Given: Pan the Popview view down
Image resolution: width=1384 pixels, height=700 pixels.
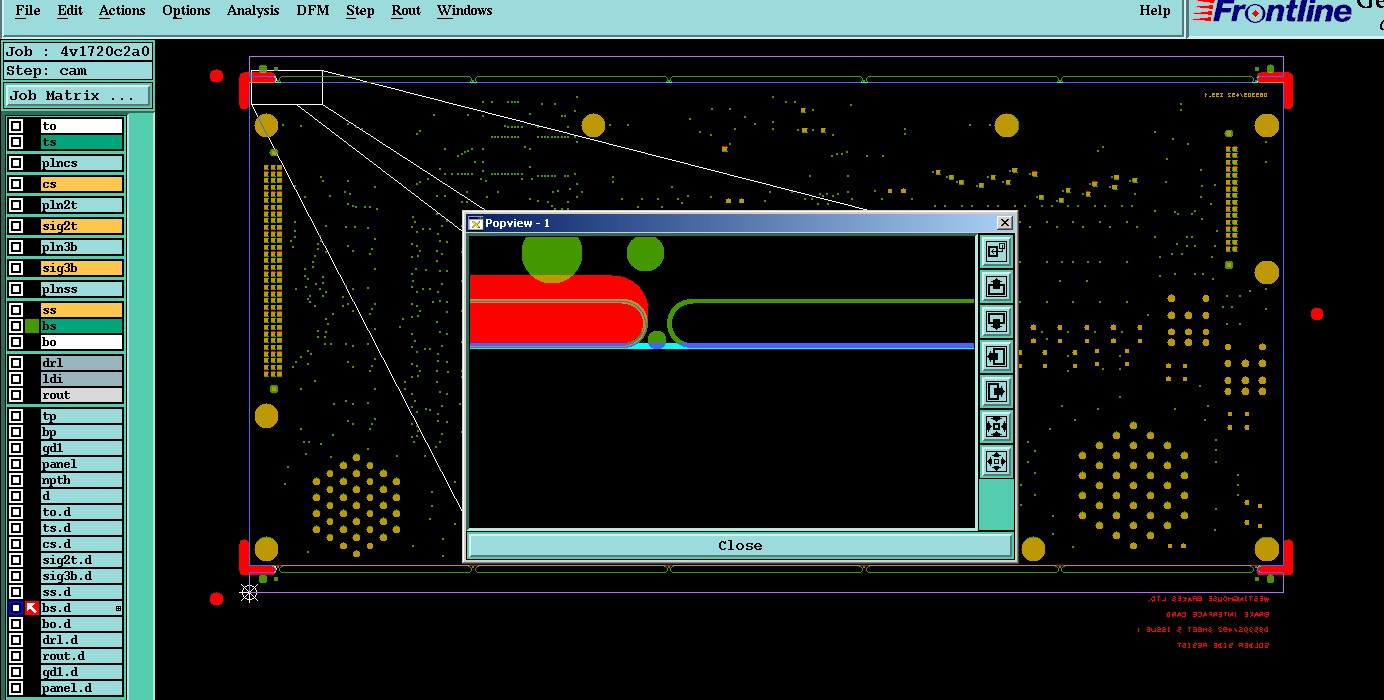Looking at the screenshot, I should pyautogui.click(x=996, y=322).
